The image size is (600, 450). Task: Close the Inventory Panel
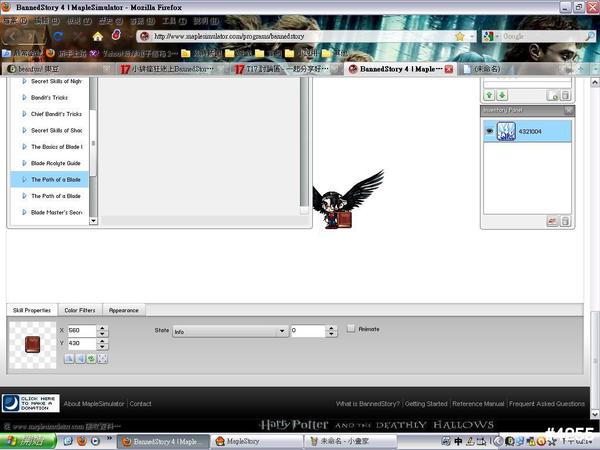[569, 110]
